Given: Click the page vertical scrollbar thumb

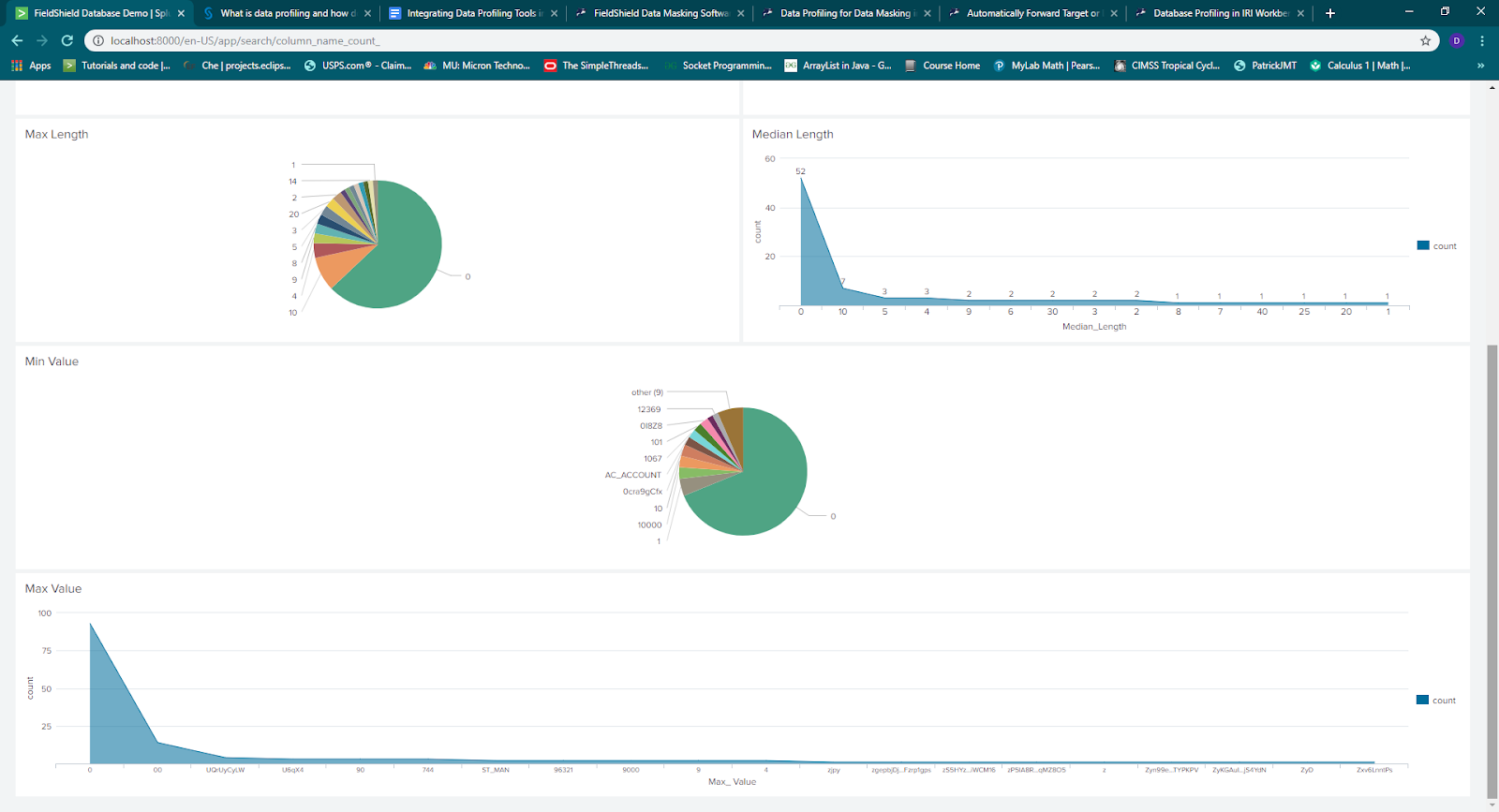Looking at the screenshot, I should pyautogui.click(x=1492, y=569).
